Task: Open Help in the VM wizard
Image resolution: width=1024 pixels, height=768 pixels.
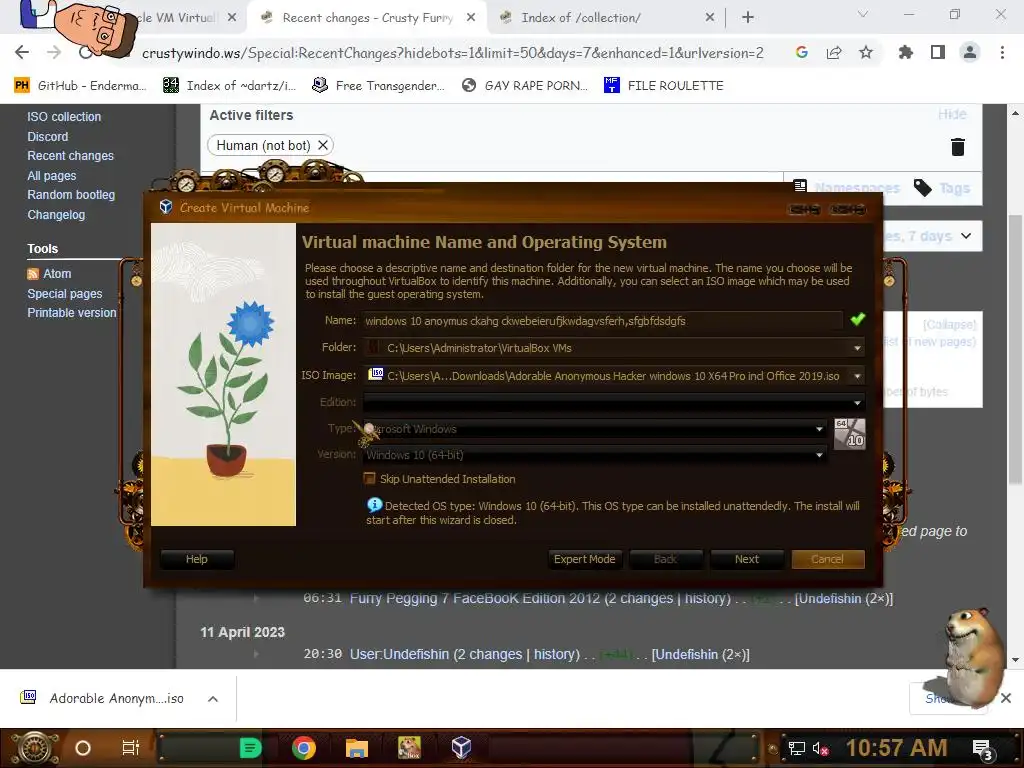Action: (197, 559)
